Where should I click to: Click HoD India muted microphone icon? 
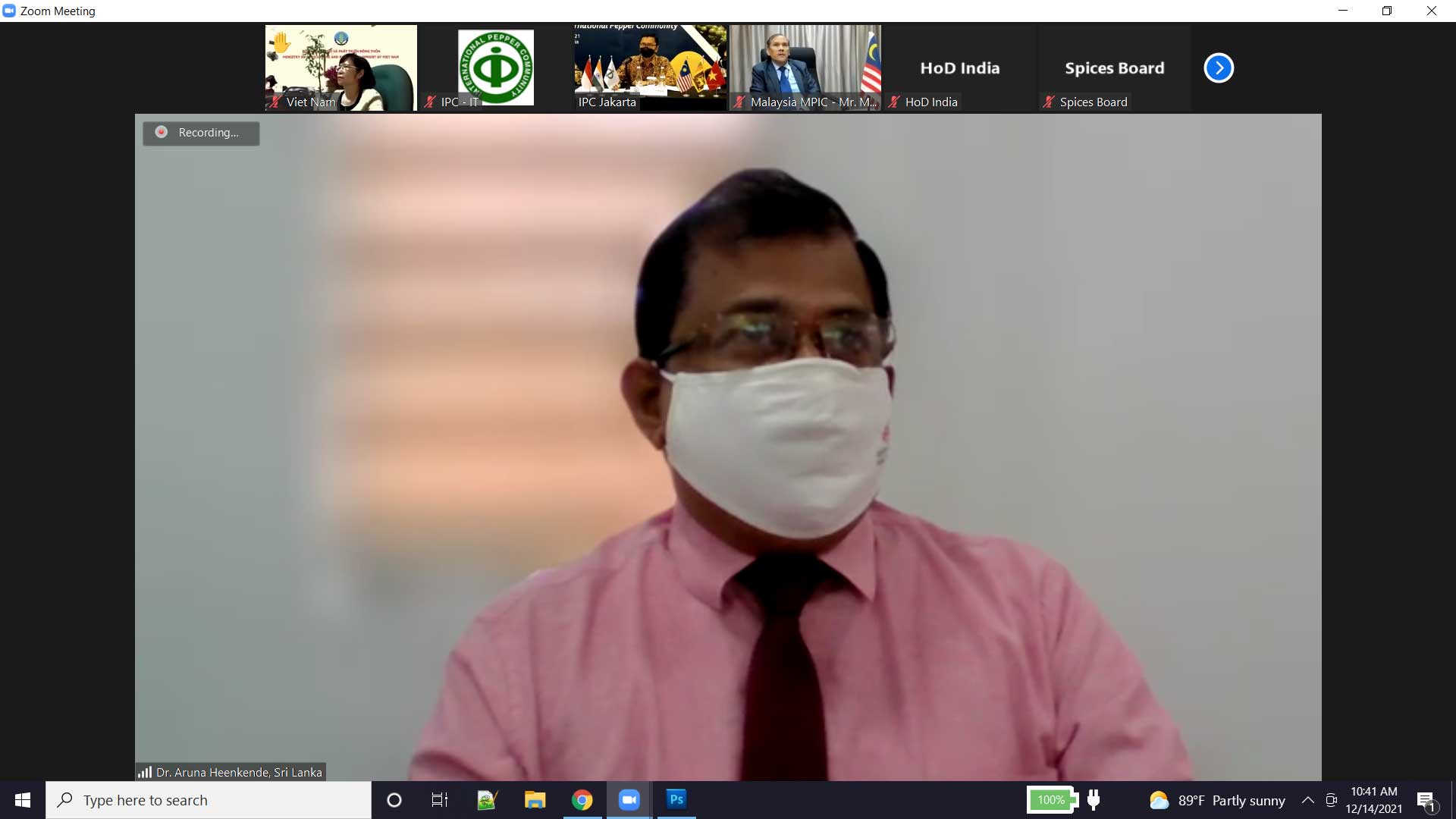[x=894, y=102]
